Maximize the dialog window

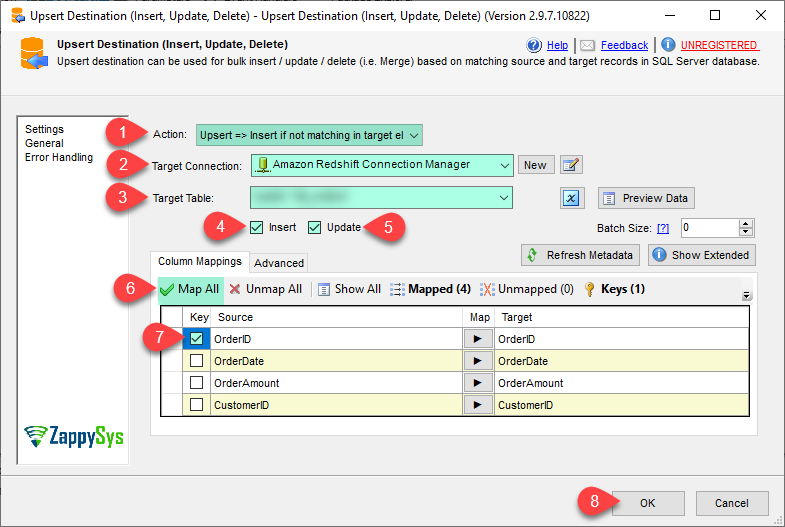pyautogui.click(x=715, y=16)
